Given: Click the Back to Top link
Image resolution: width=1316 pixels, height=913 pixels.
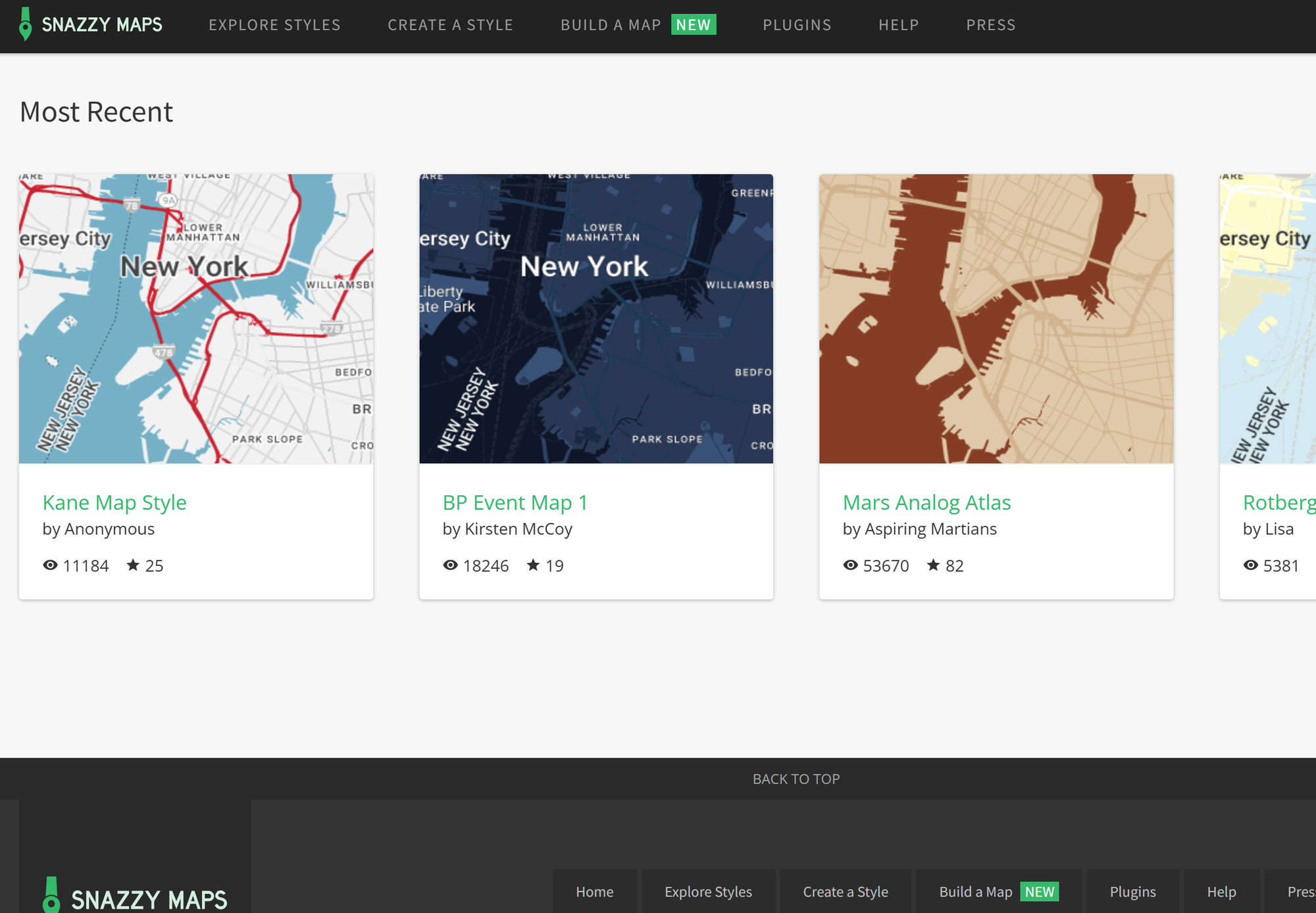Looking at the screenshot, I should tap(796, 779).
